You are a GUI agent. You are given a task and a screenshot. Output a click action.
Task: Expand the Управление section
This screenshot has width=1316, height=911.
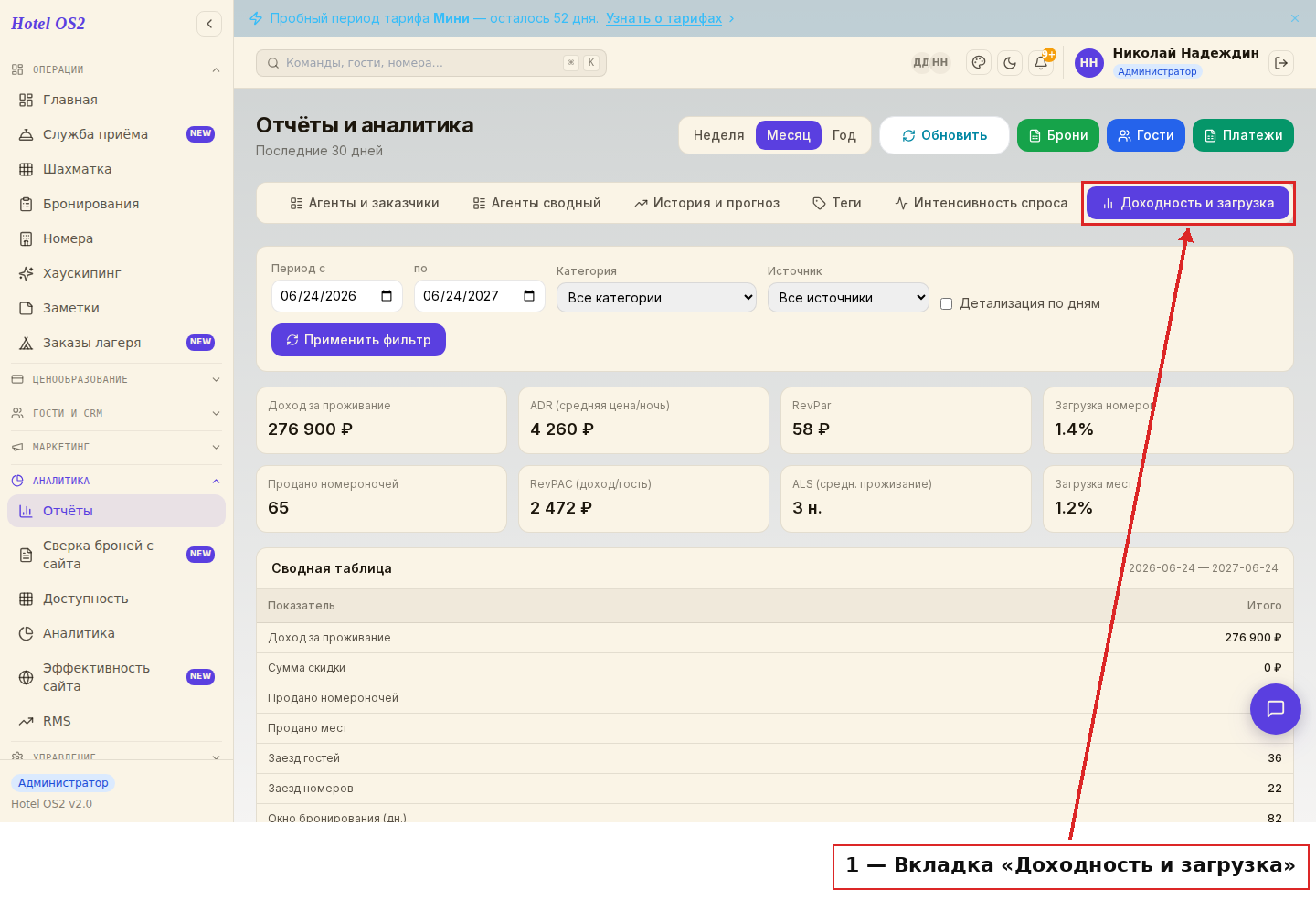point(116,757)
